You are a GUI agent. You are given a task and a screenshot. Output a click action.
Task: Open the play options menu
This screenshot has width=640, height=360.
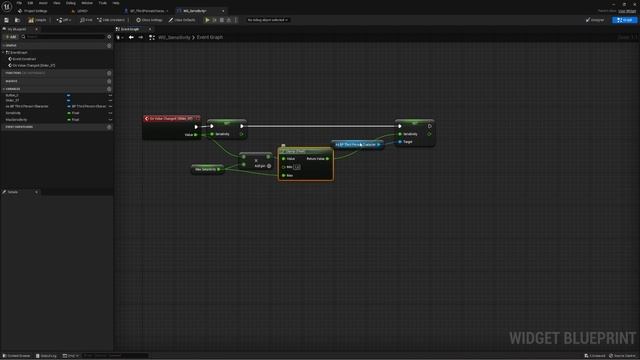point(236,20)
